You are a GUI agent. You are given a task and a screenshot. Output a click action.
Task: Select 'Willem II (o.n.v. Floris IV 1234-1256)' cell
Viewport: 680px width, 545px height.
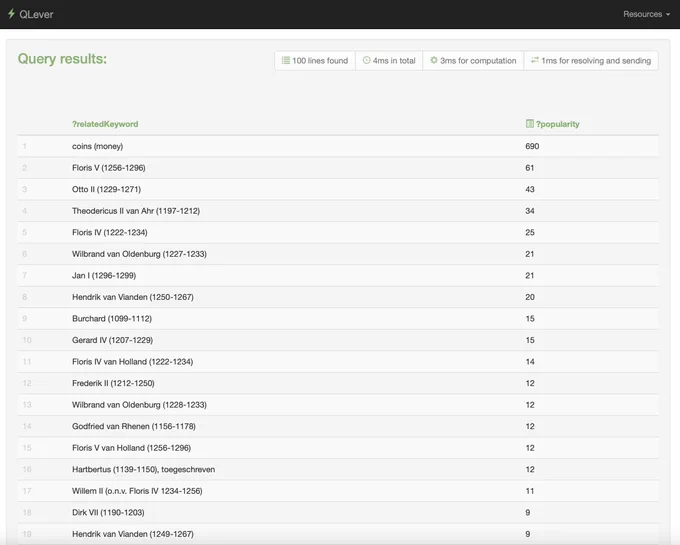(137, 491)
